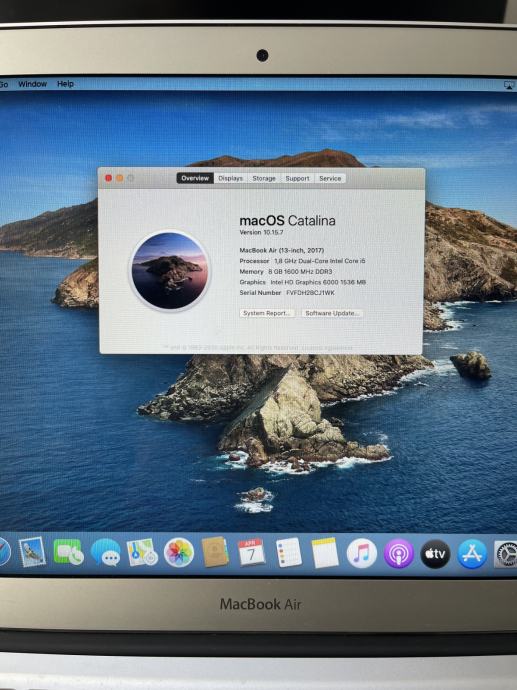This screenshot has height=690, width=517.
Task: Click the macOS Catalina logo image
Action: [x=170, y=271]
